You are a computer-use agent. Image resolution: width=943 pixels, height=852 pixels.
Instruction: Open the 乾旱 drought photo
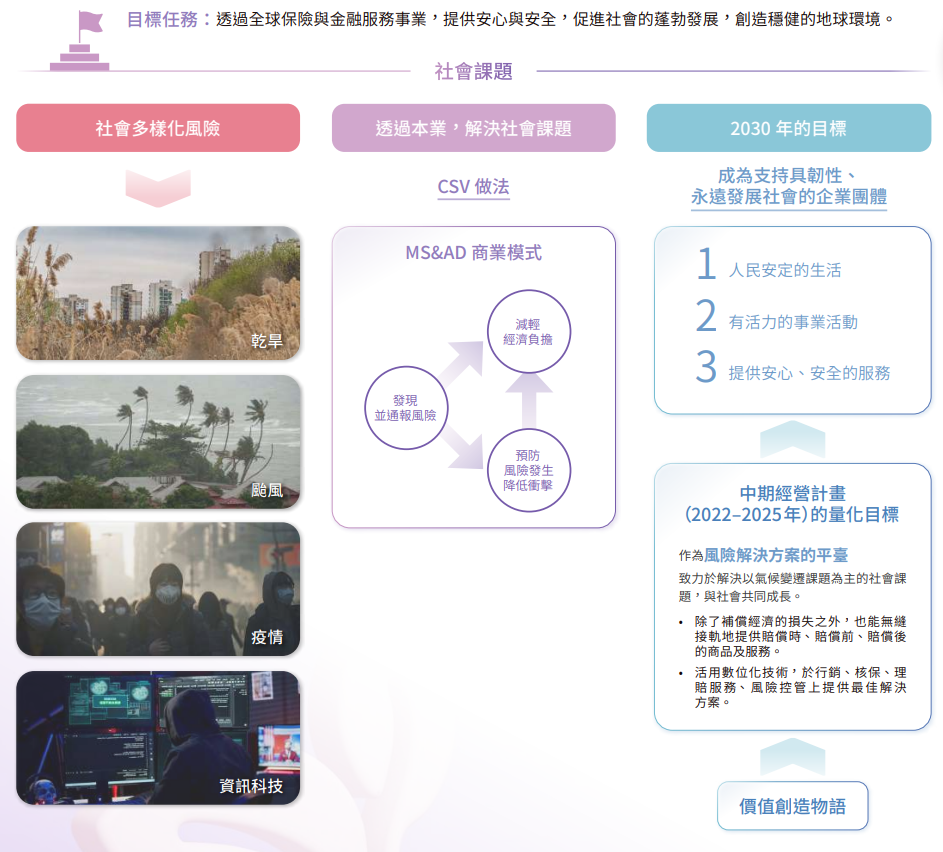click(x=158, y=293)
